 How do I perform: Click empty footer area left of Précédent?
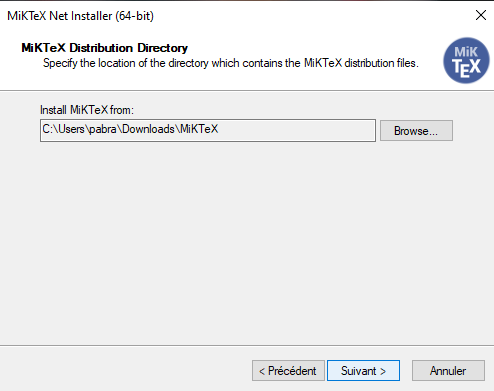(x=125, y=370)
